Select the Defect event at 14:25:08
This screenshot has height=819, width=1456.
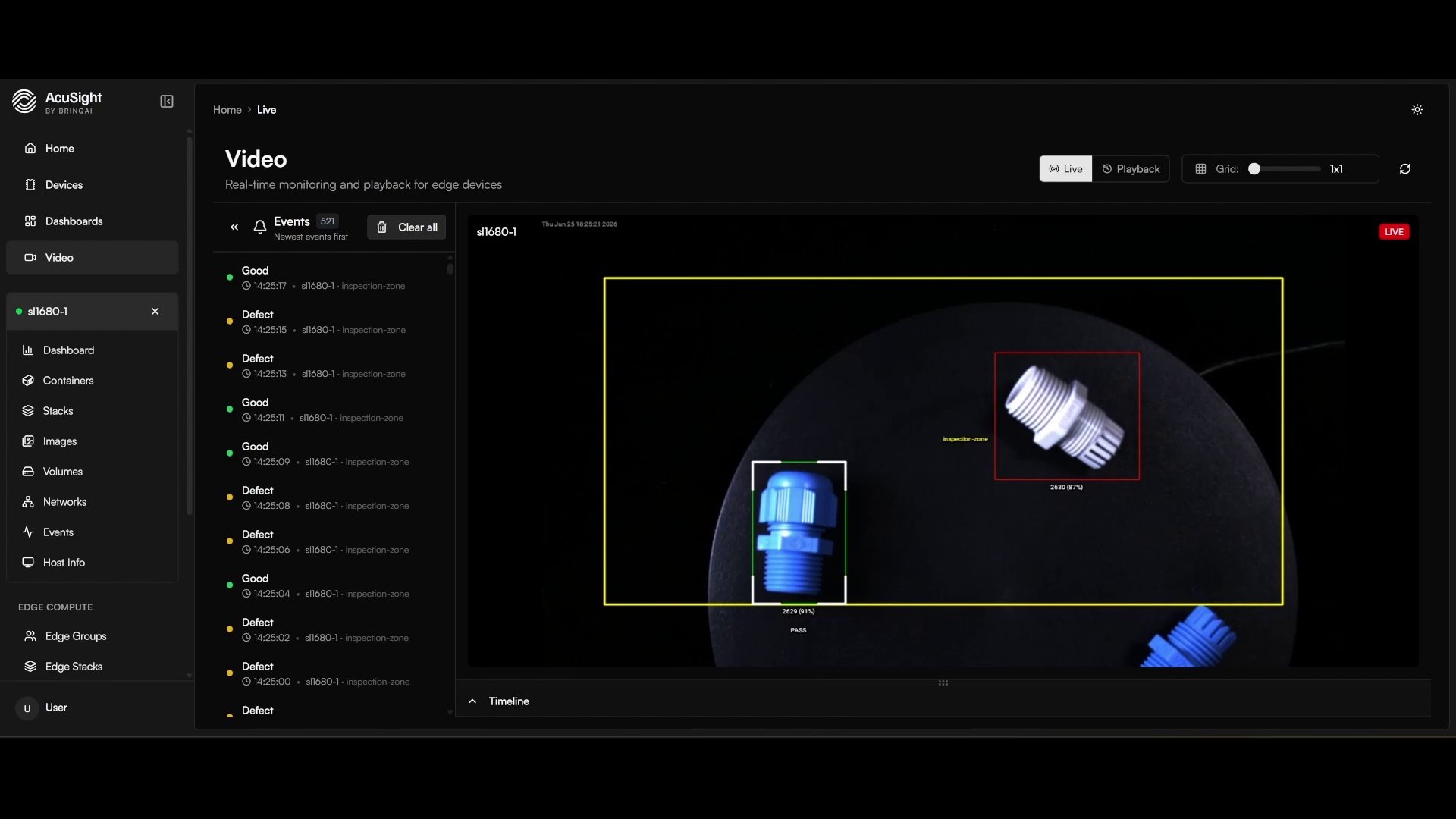tap(331, 498)
